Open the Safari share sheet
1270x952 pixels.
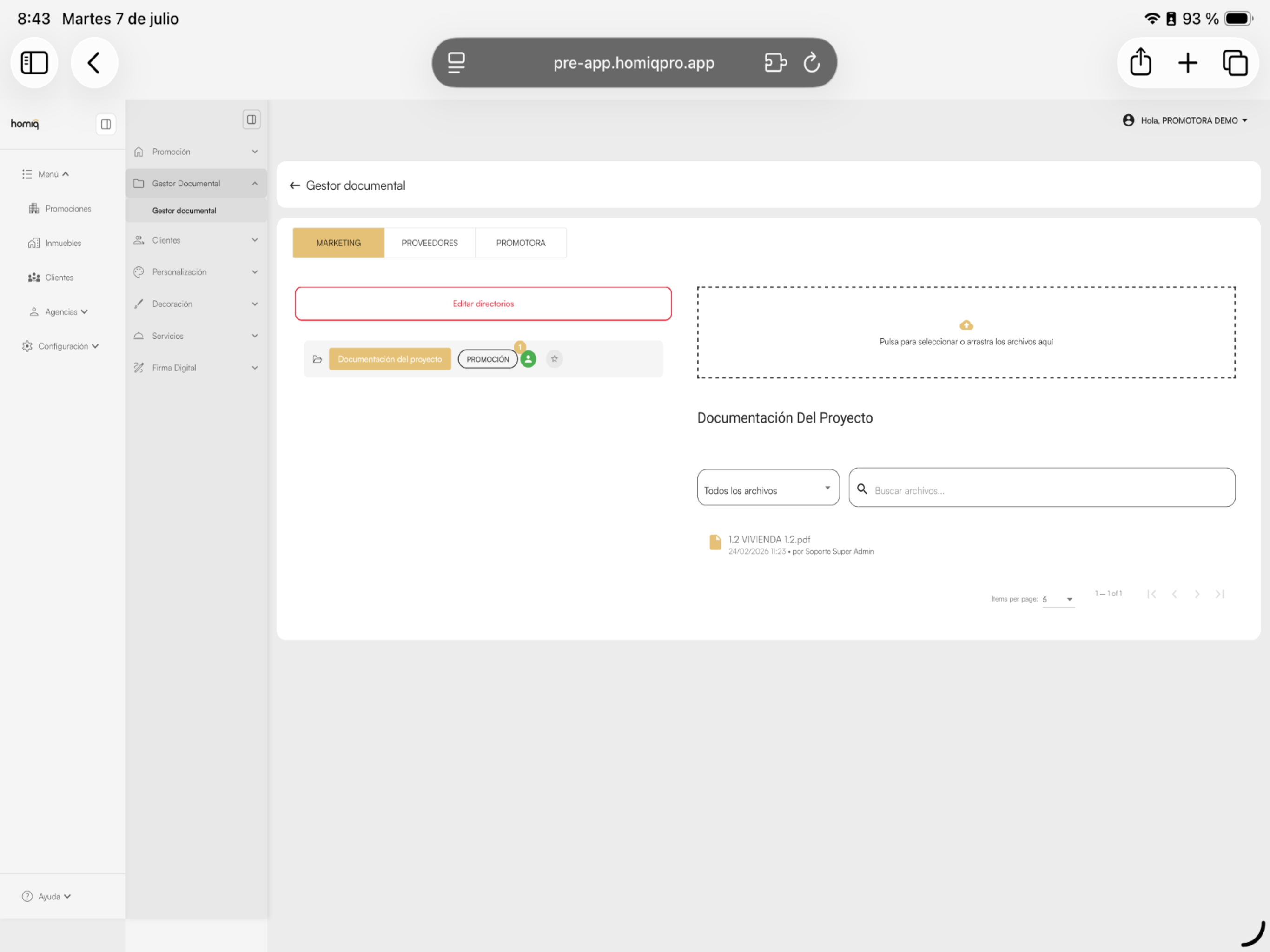click(1140, 63)
